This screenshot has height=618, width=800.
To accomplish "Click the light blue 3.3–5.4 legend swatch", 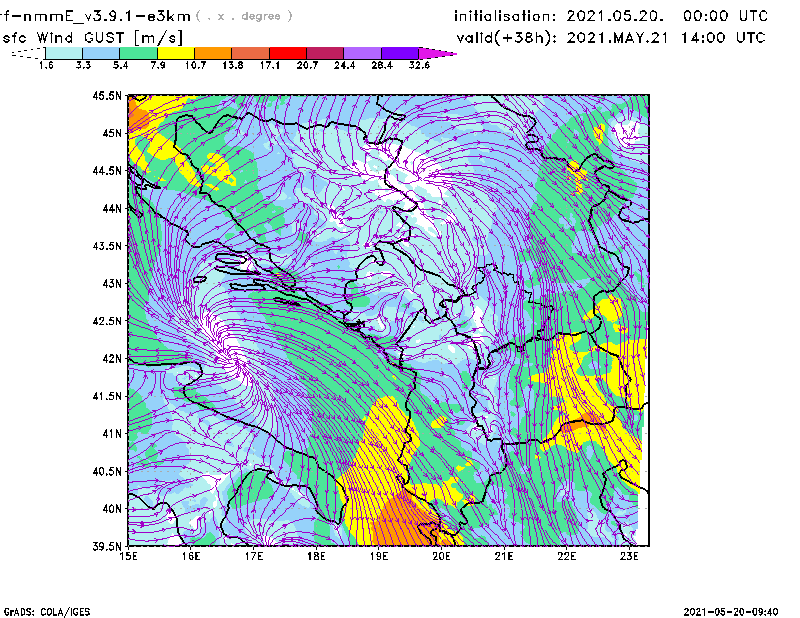I will point(101,53).
